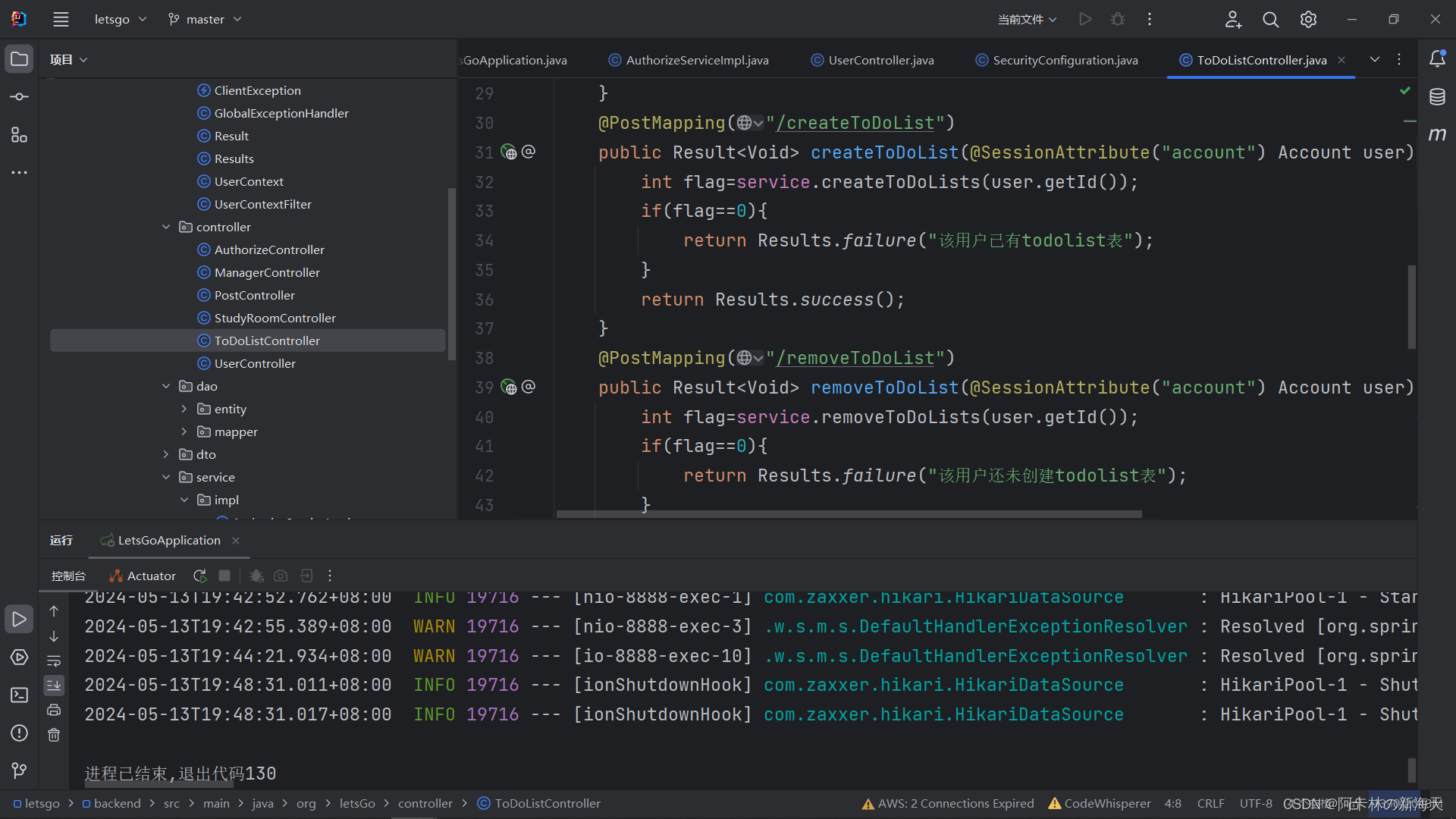Click backend breadcrumb in navigation bar
Screen dimensions: 1456x819
pos(111,804)
